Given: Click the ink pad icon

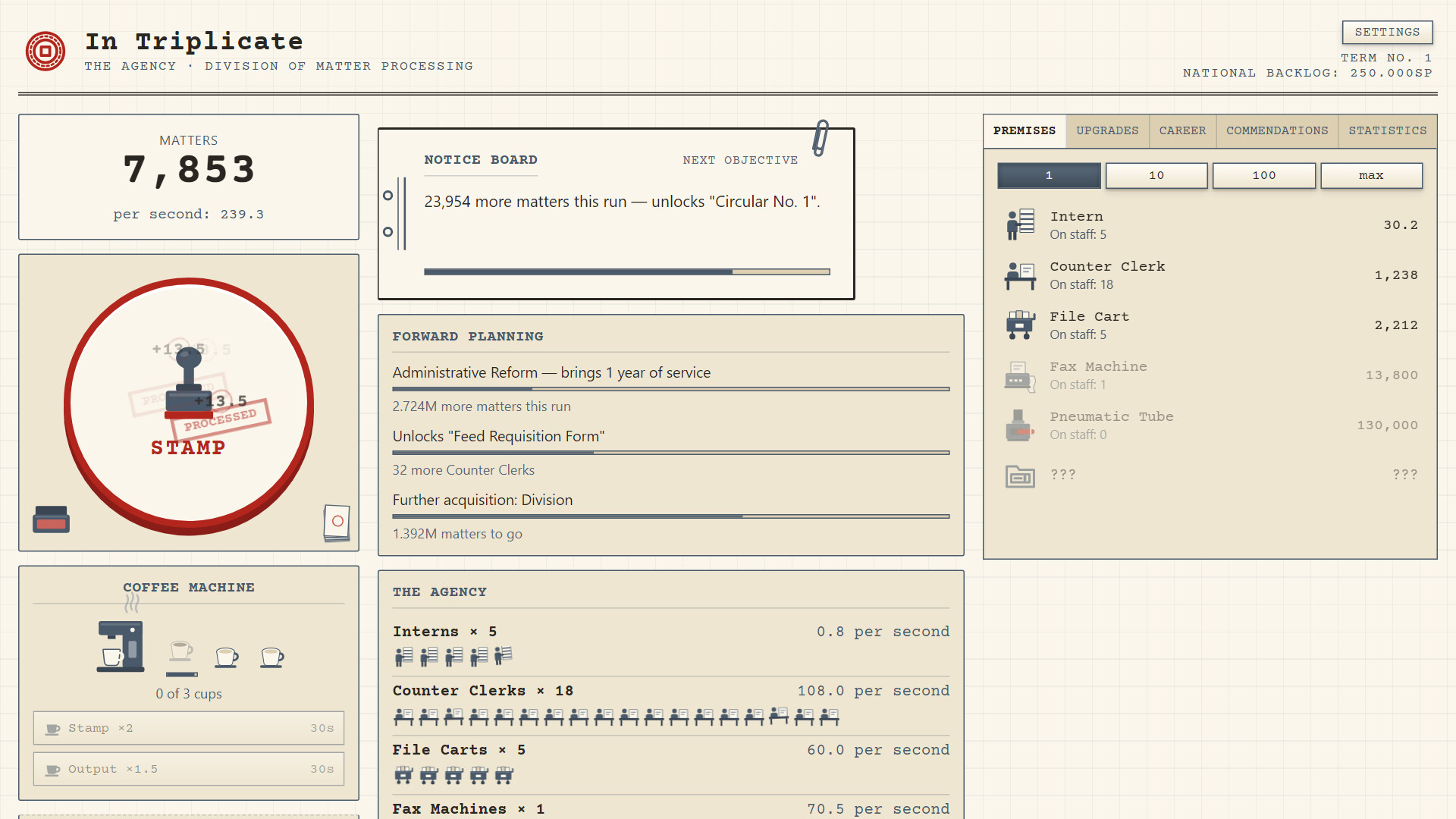Looking at the screenshot, I should pyautogui.click(x=51, y=519).
